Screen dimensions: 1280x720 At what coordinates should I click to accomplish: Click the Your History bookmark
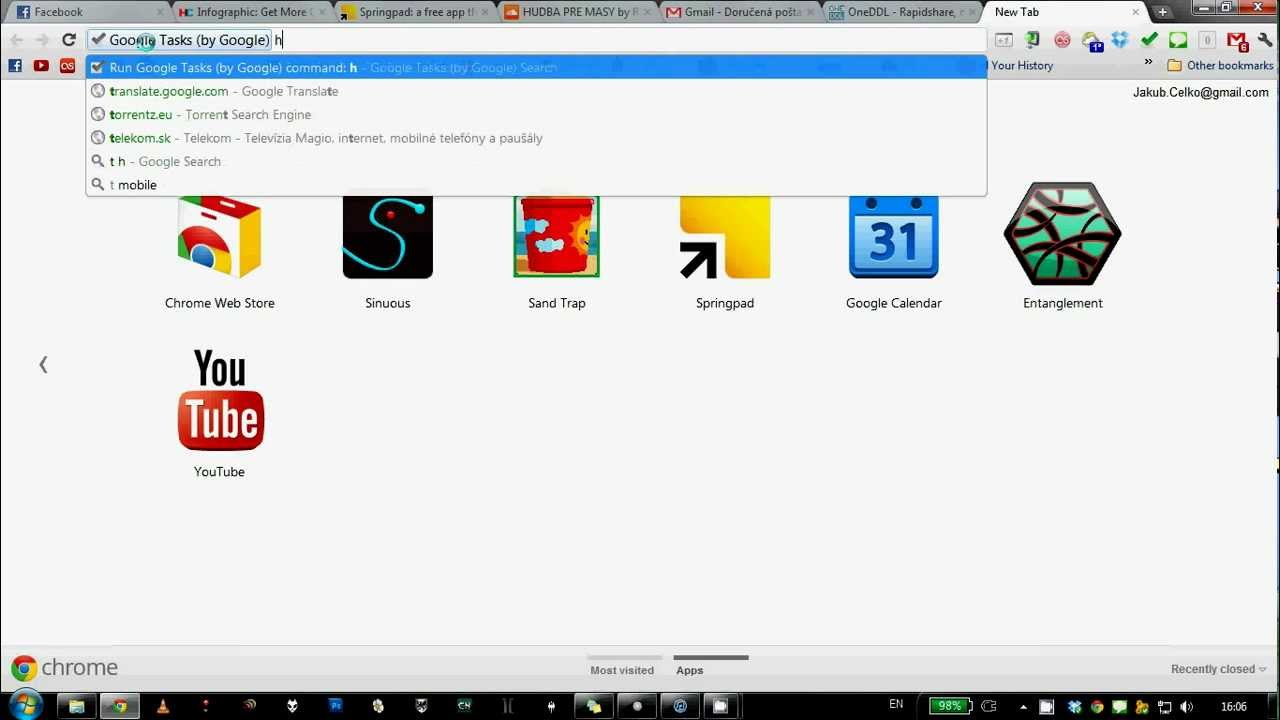click(1022, 66)
